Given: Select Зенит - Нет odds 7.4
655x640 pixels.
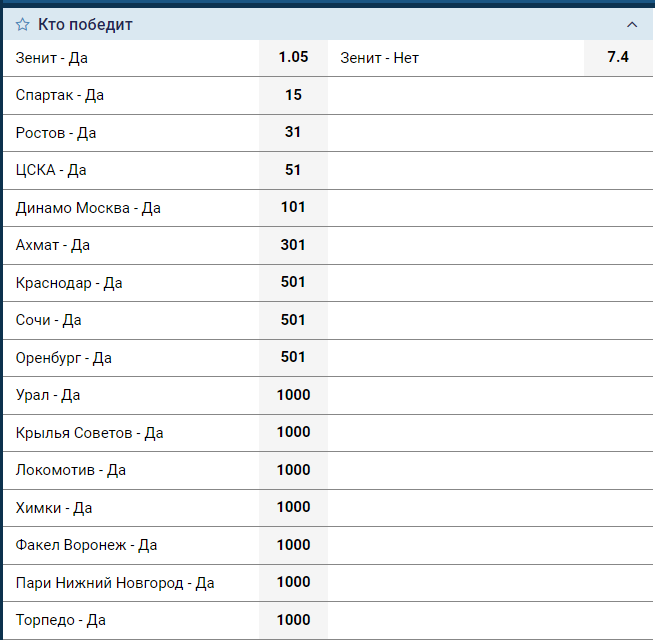Looking at the screenshot, I should tap(618, 58).
